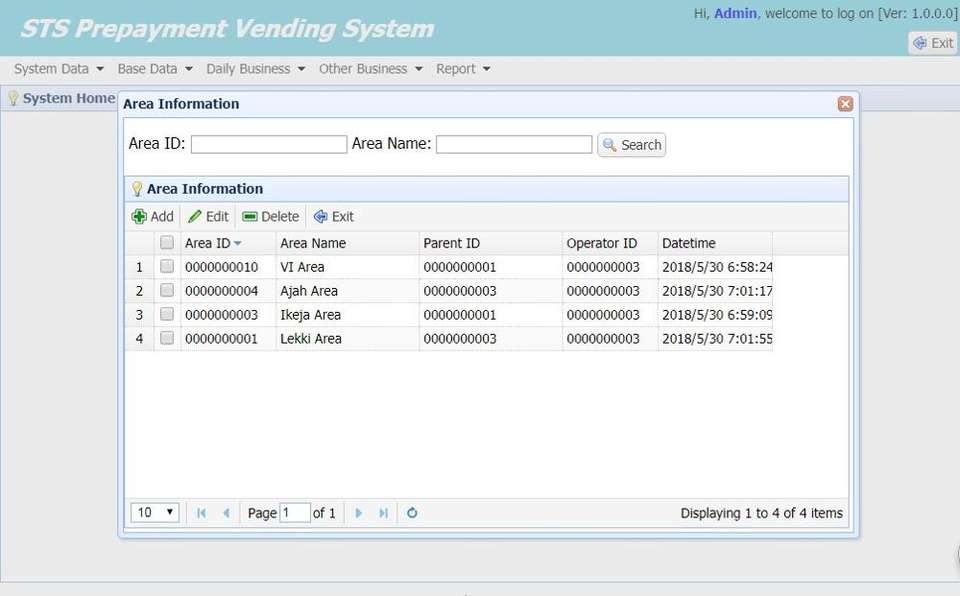Go to last page arrow
960x596 pixels.
coord(383,513)
